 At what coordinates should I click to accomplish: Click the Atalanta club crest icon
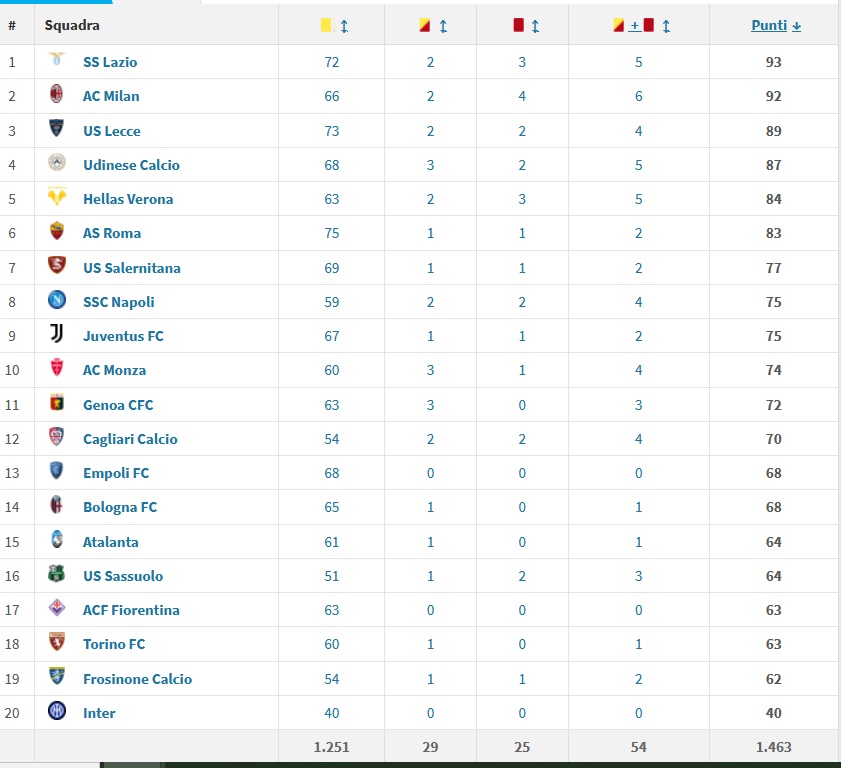click(57, 540)
